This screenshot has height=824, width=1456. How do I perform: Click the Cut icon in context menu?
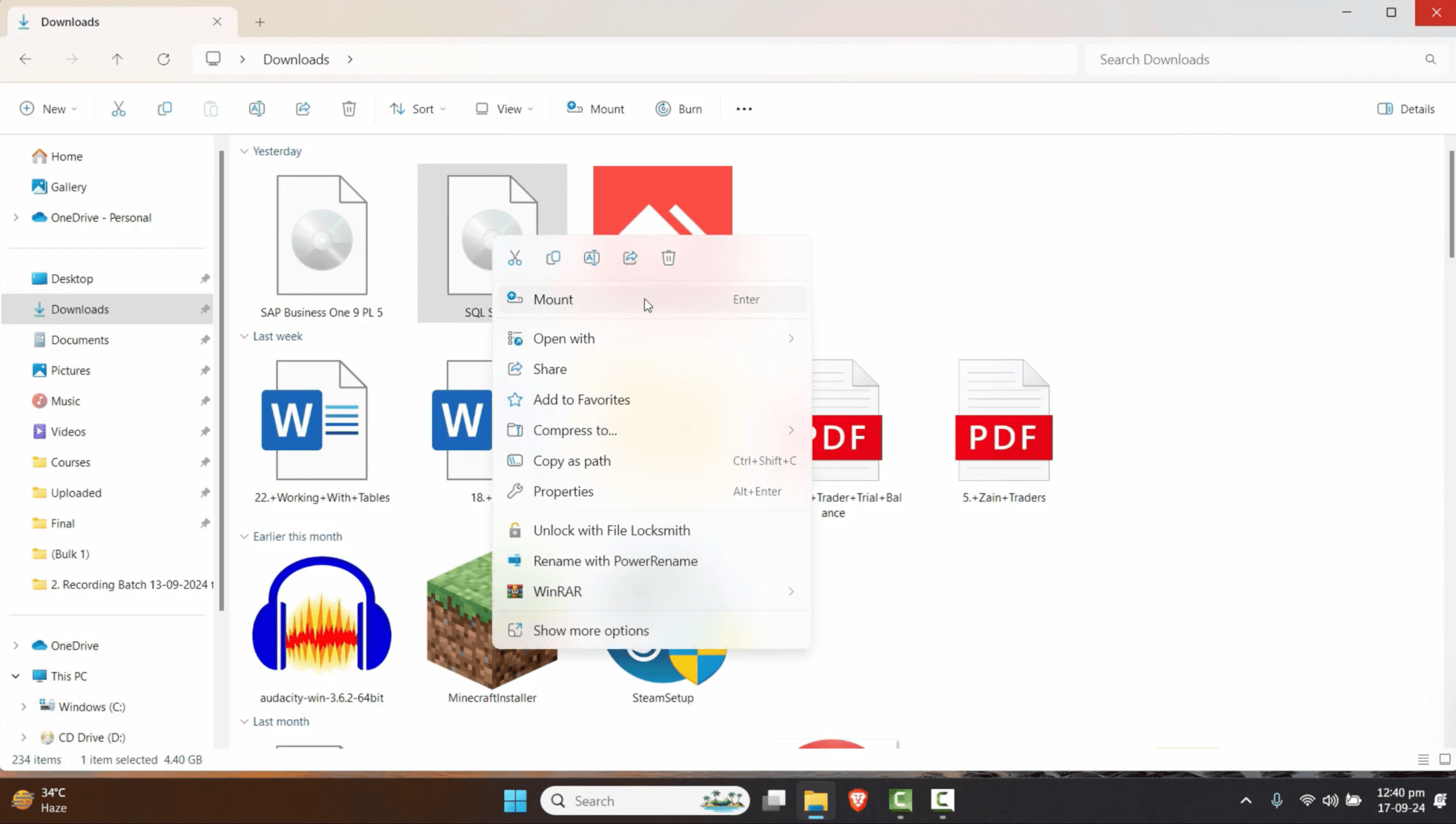(515, 258)
